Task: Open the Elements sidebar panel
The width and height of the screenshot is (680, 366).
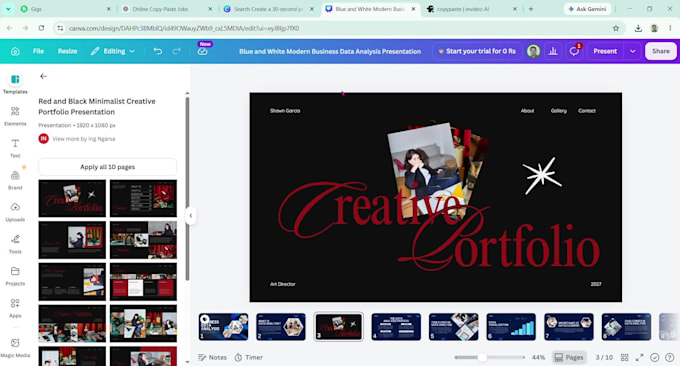Action: [15, 116]
